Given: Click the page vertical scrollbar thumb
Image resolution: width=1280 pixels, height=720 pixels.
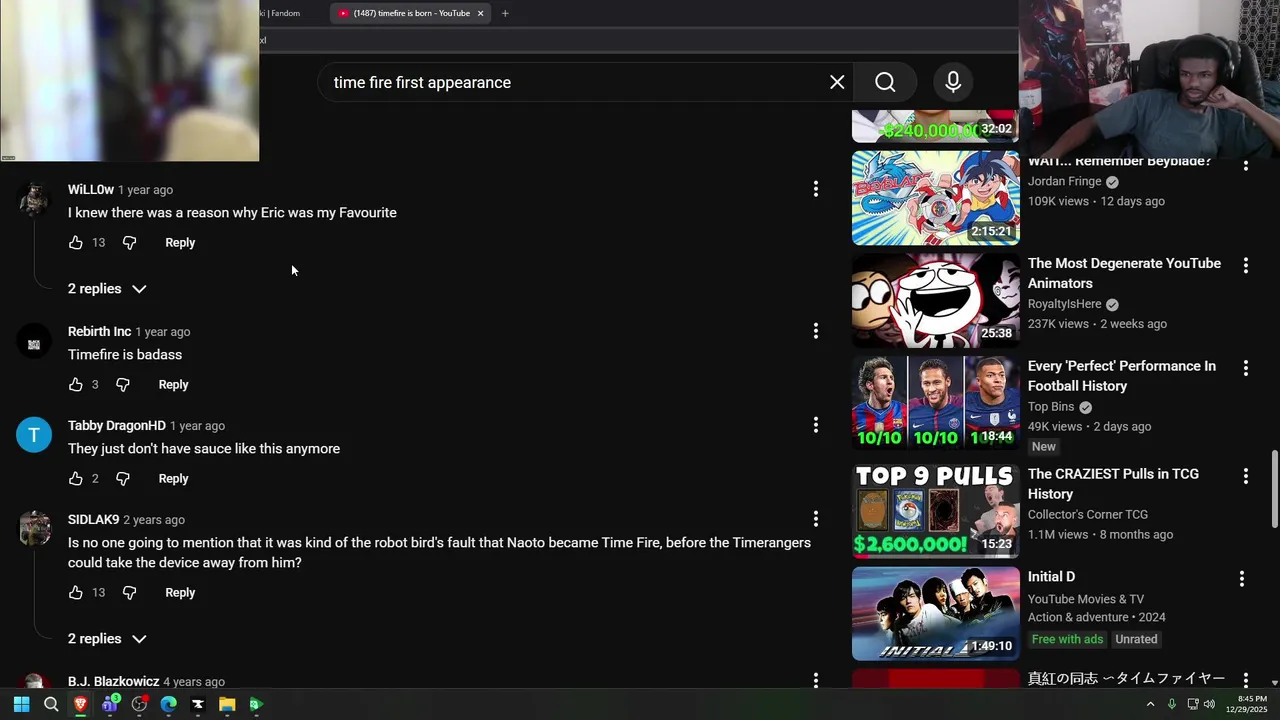Looking at the screenshot, I should pos(1273,490).
